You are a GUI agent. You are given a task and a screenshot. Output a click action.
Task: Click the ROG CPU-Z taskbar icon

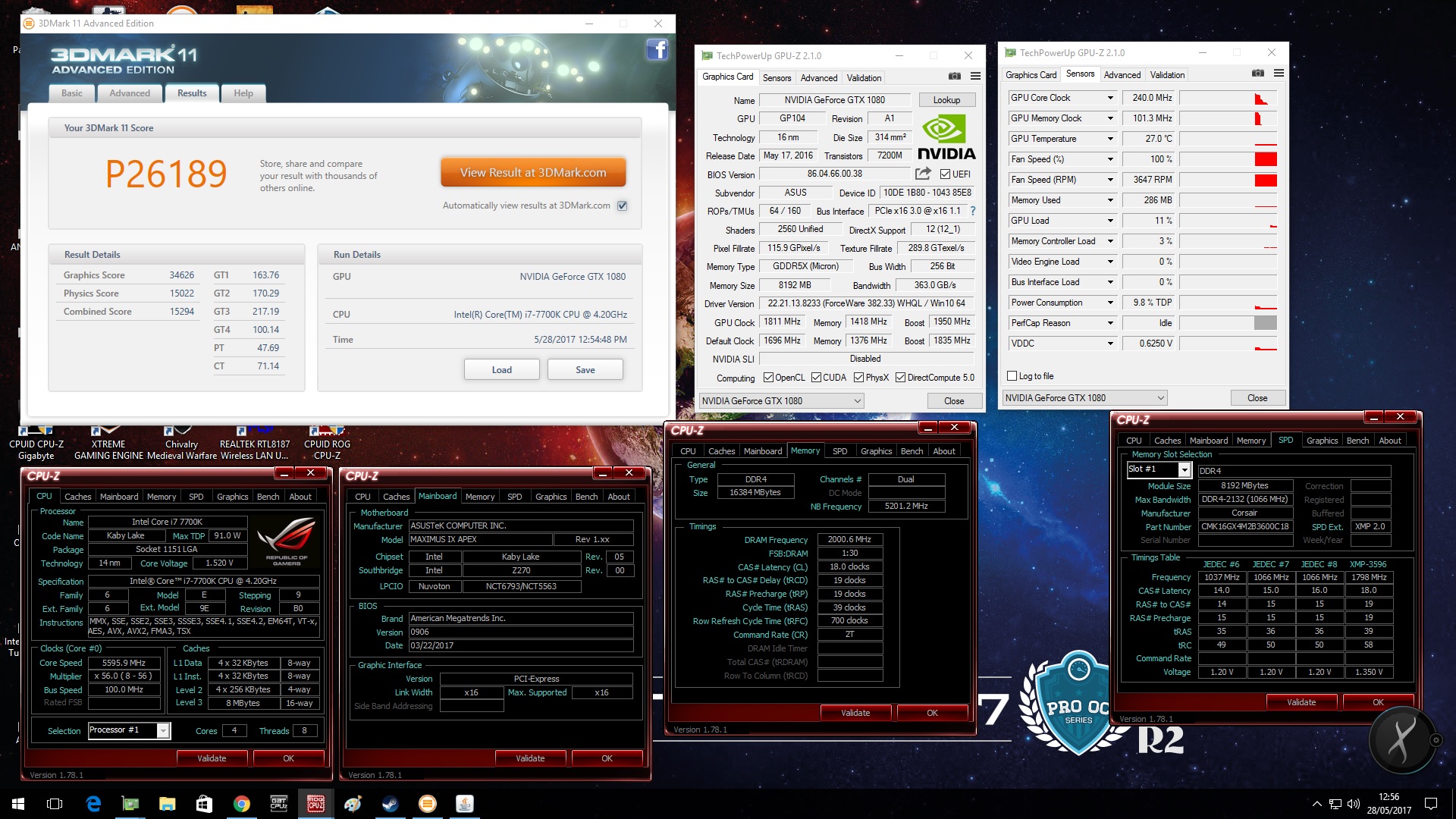pyautogui.click(x=316, y=804)
